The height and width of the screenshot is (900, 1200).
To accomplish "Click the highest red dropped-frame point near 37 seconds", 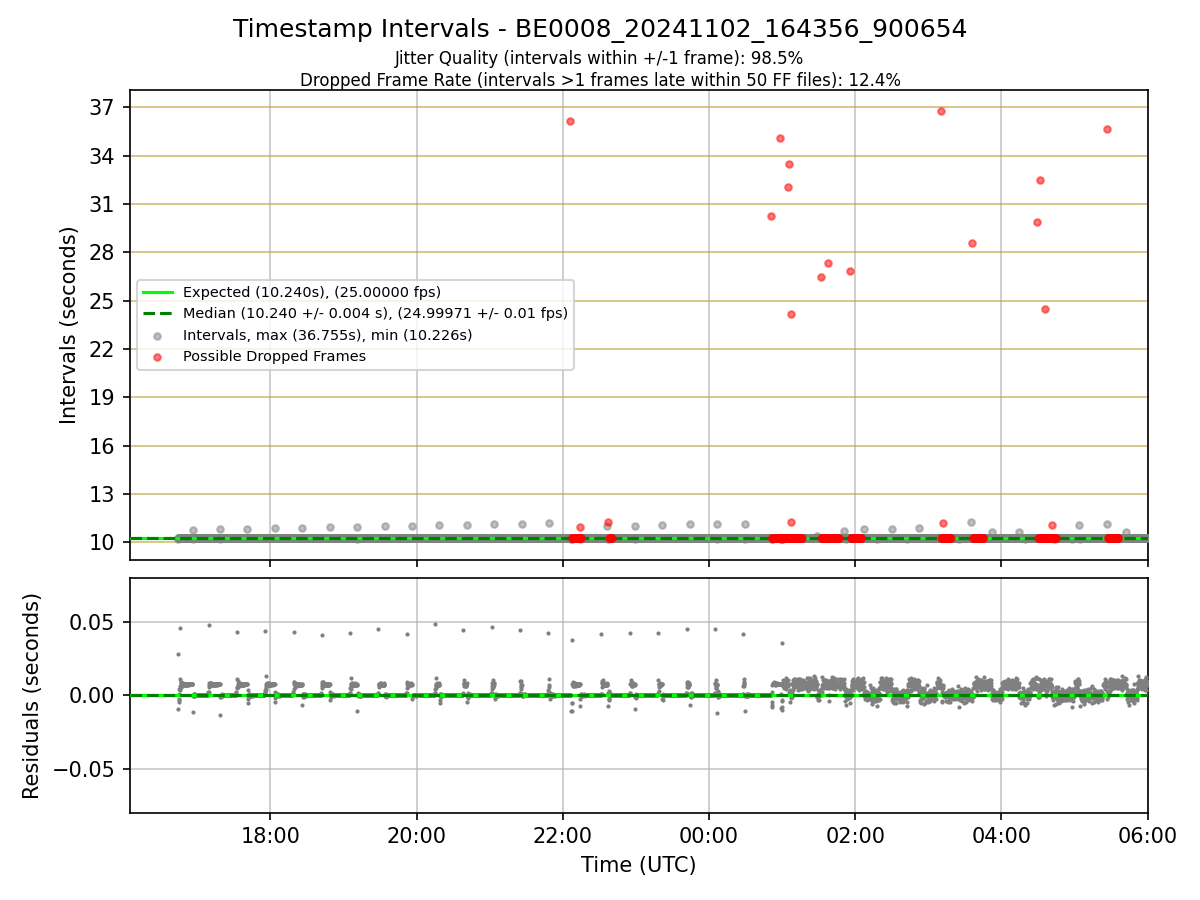I will pos(941,111).
